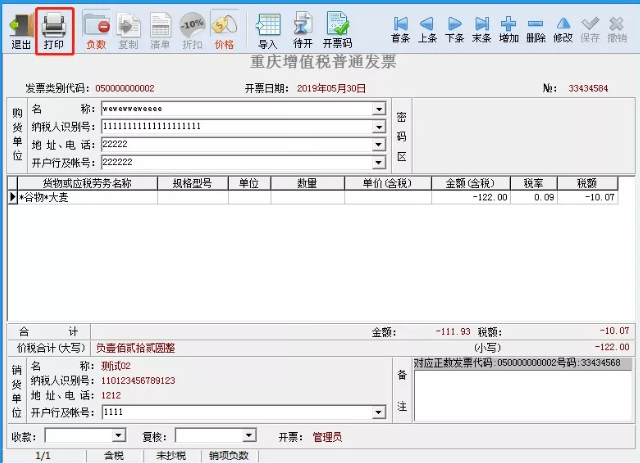
Task: Select the 负数 (Negative) invoice icon
Action: (96, 28)
